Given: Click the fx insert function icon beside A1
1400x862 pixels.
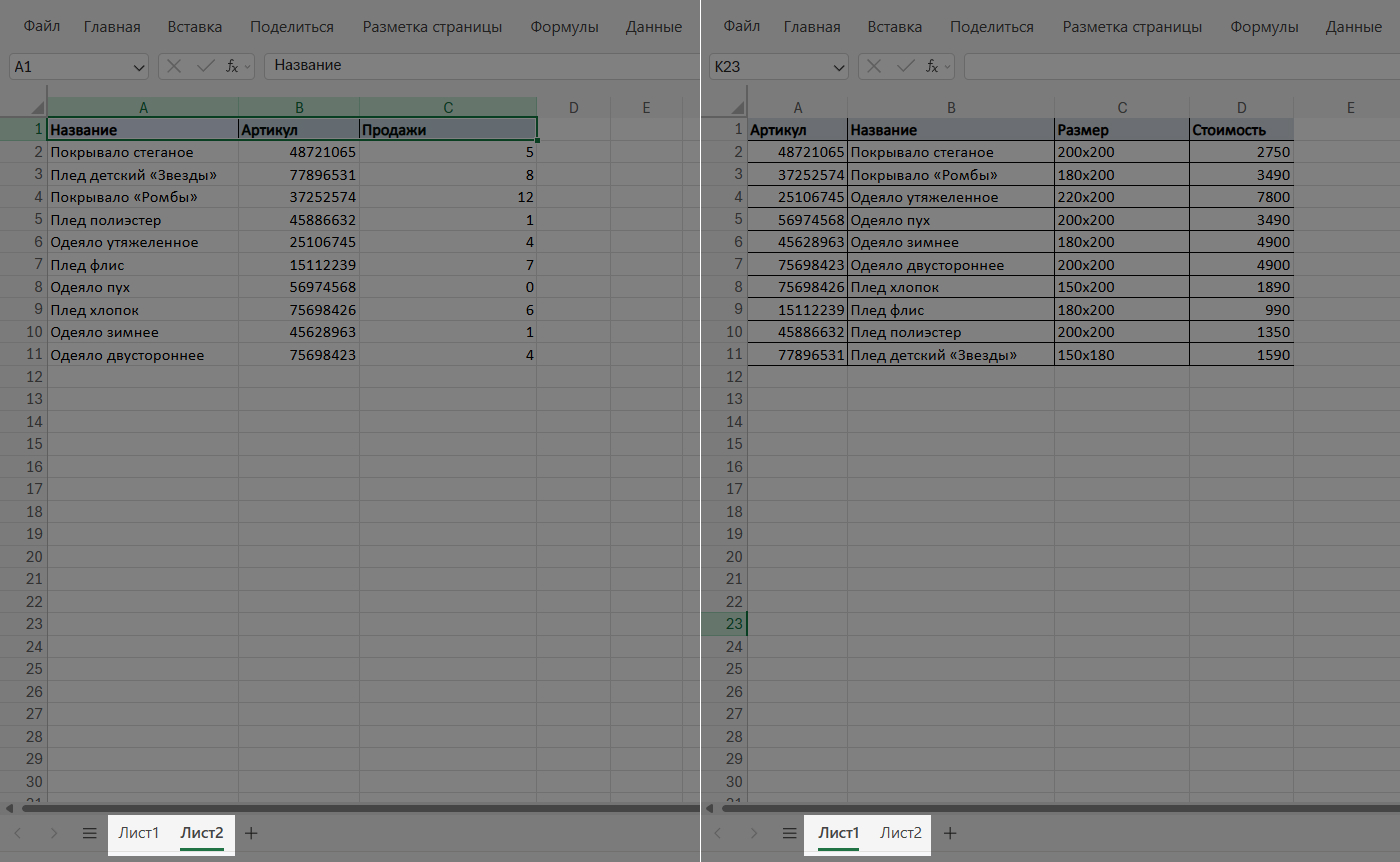Looking at the screenshot, I should [x=231, y=66].
